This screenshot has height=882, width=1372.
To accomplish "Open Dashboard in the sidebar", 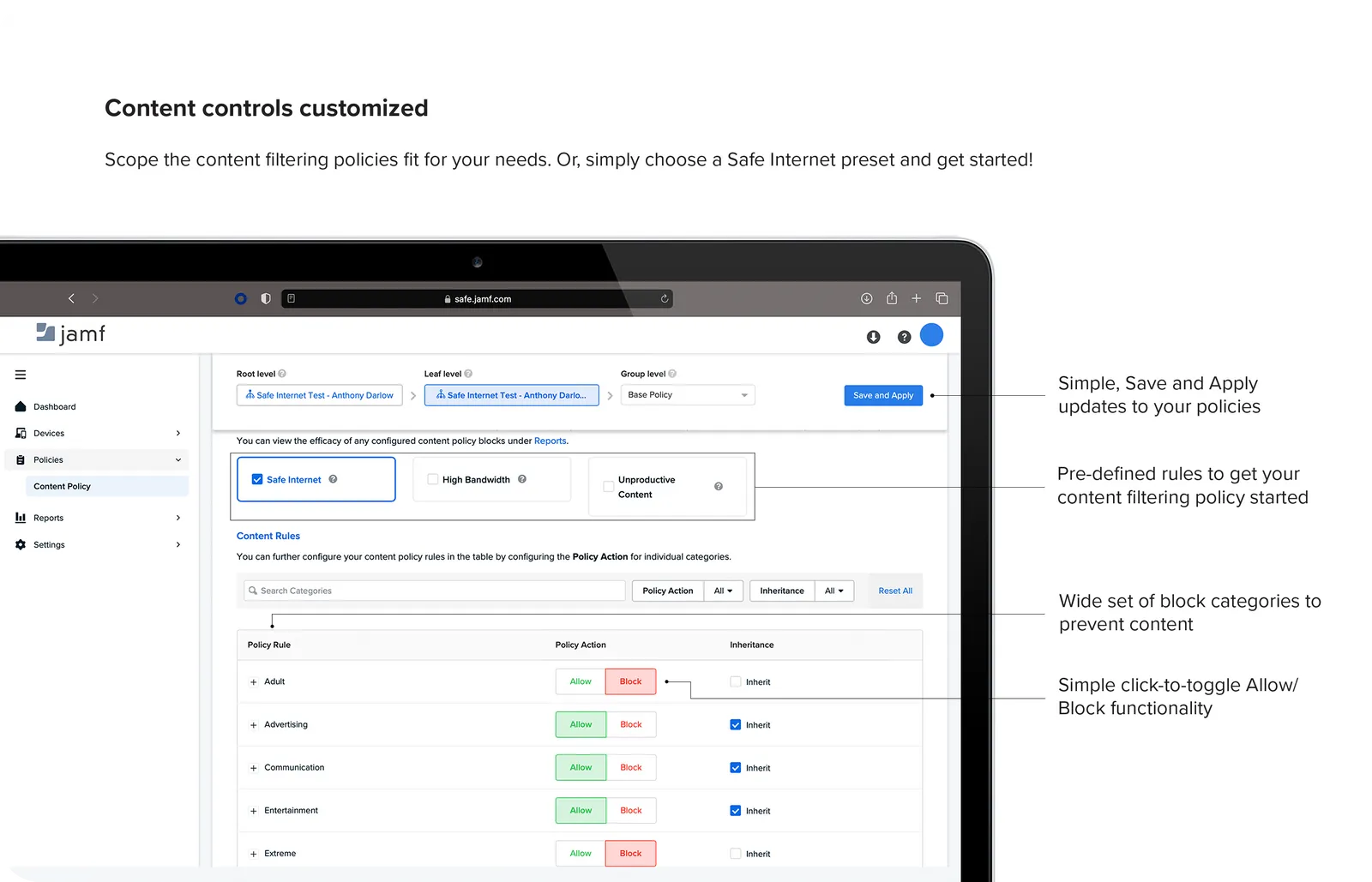I will [54, 407].
